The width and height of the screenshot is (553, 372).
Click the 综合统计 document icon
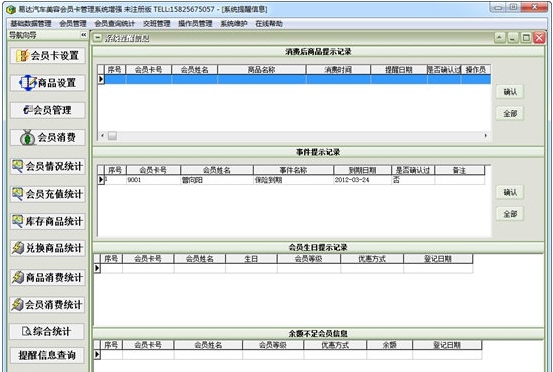[x=26, y=331]
